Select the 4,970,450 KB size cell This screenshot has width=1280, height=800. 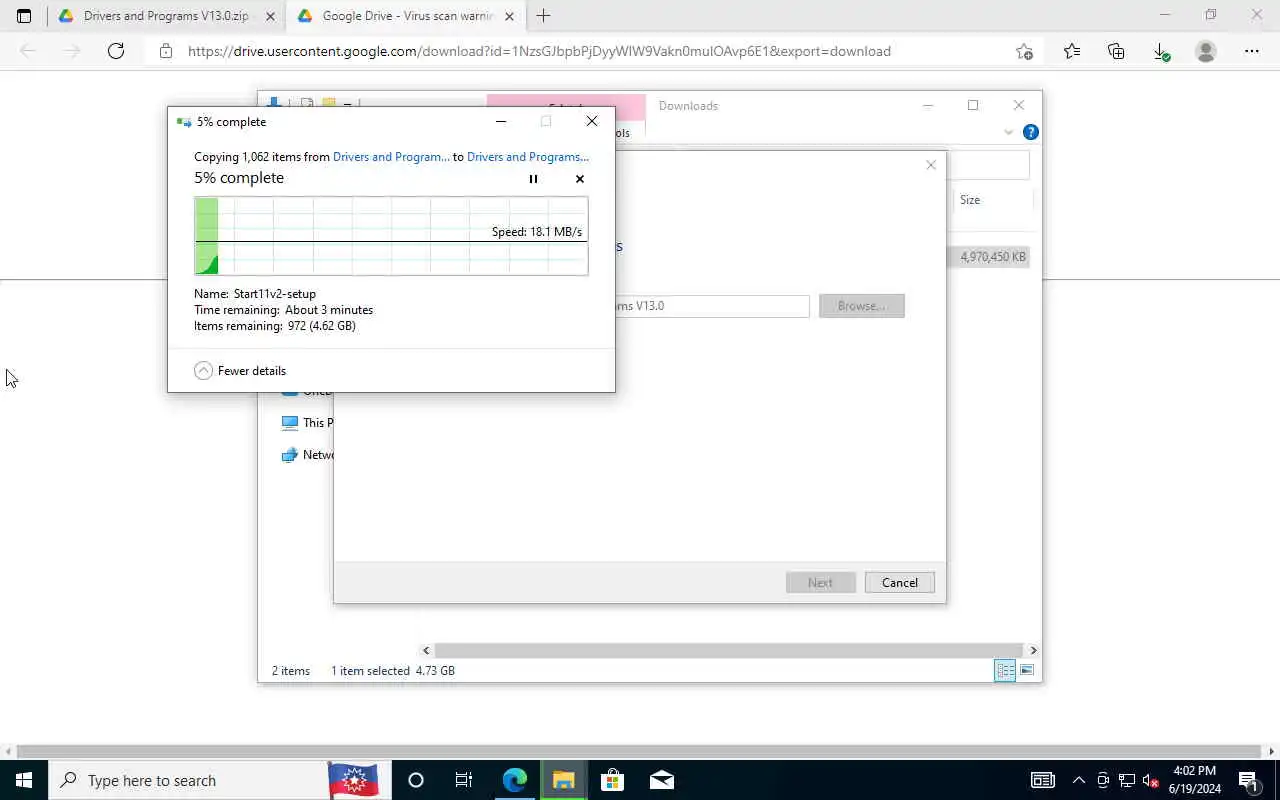pyautogui.click(x=993, y=257)
